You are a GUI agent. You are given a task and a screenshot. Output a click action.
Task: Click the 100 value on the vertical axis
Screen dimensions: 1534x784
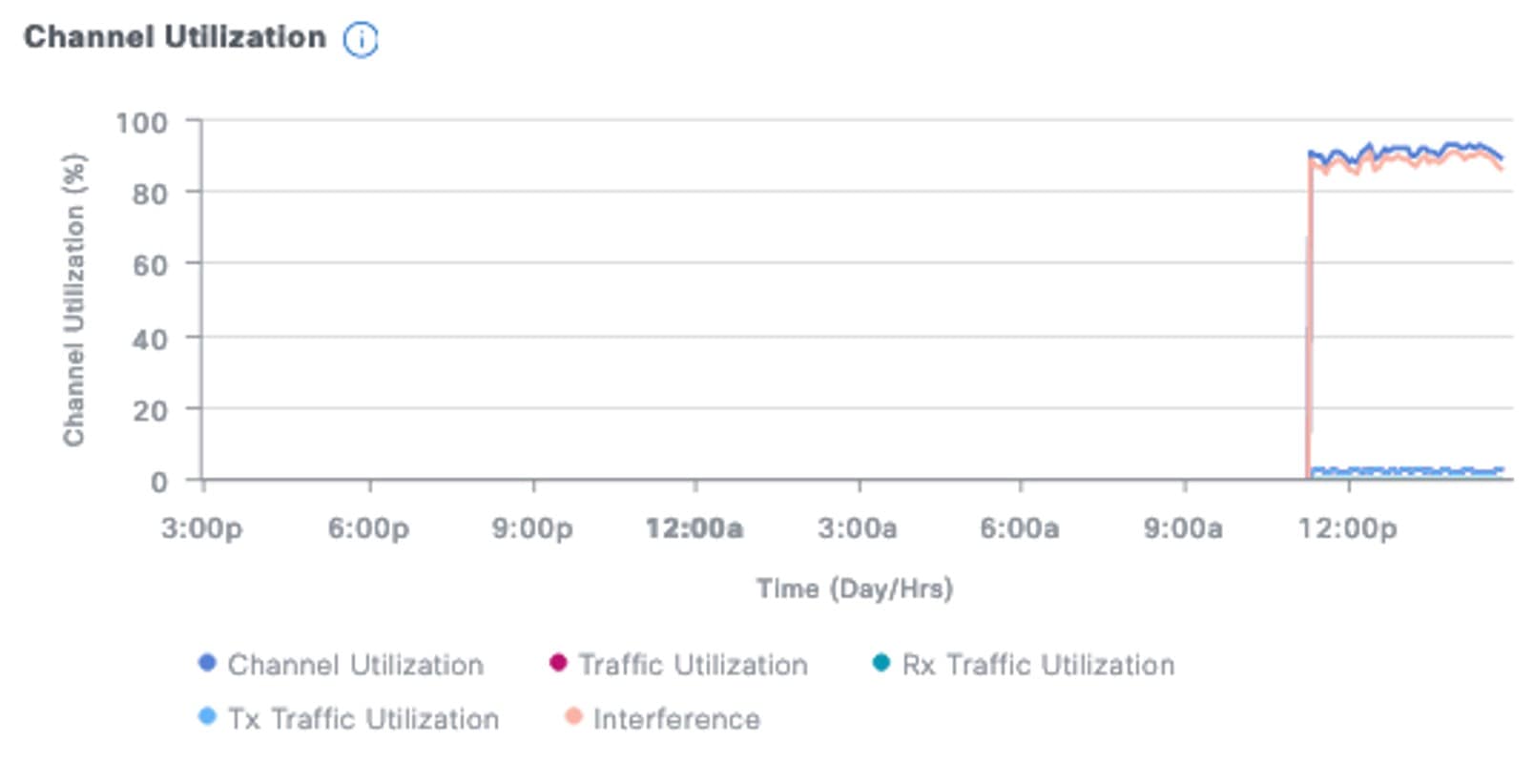click(141, 123)
